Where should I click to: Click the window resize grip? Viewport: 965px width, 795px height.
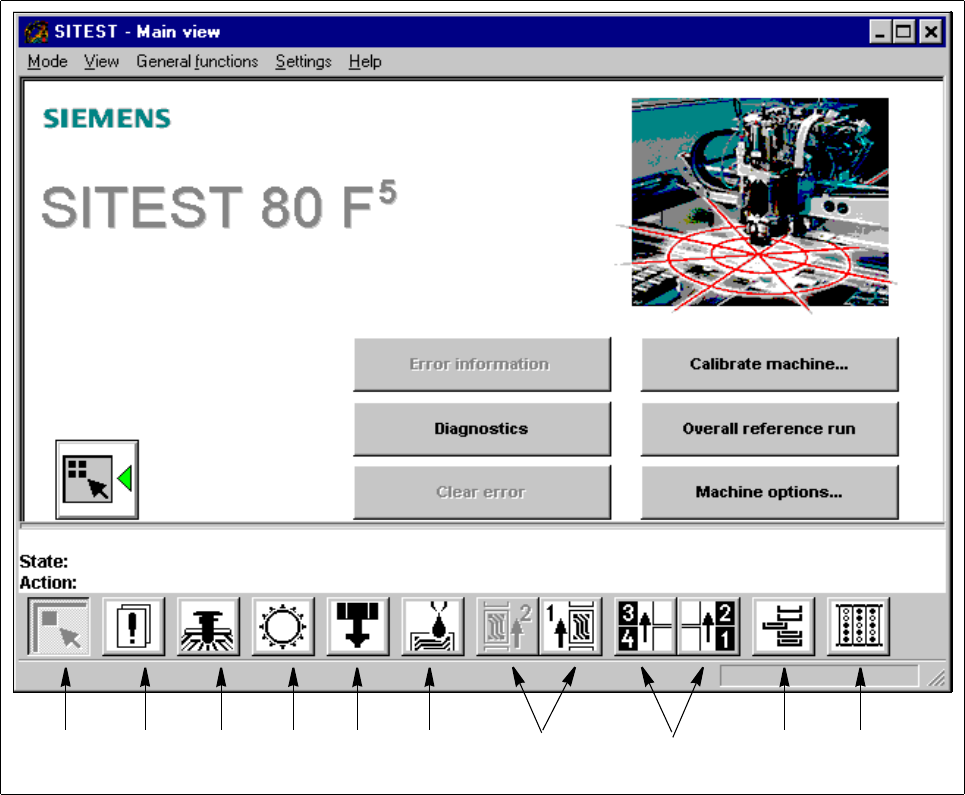tap(937, 678)
